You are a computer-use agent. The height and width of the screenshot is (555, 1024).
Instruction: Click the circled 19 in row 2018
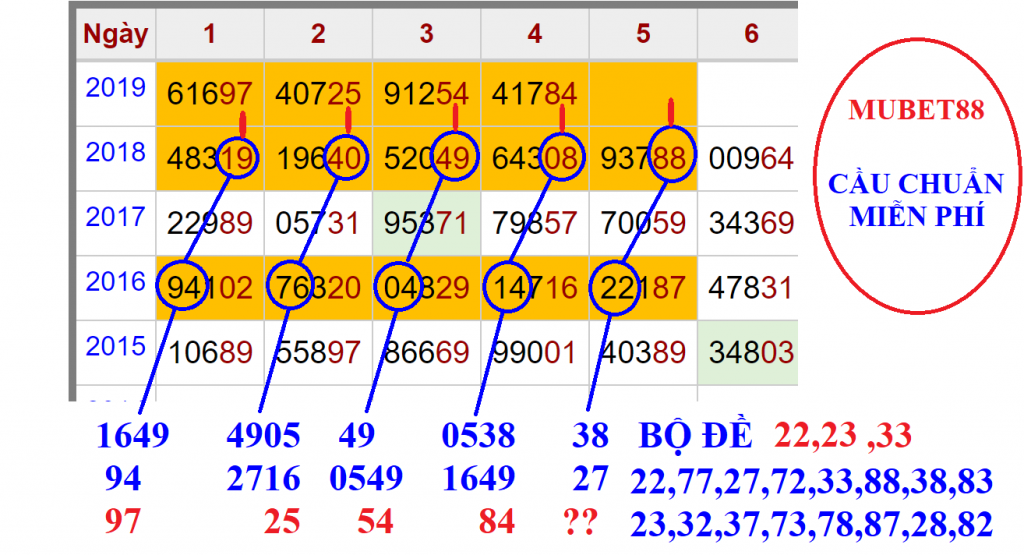[x=239, y=159]
